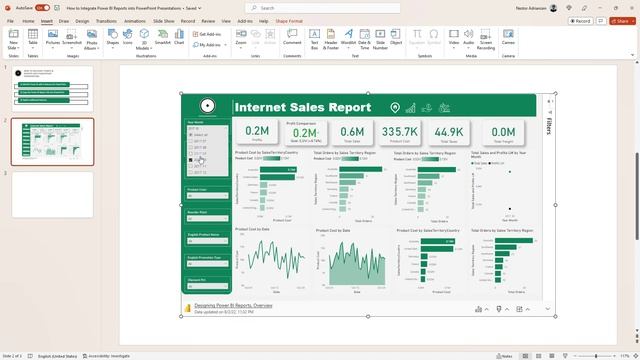Open the Discount Pct dropdown
This screenshot has height=360, width=640.
[207, 286]
